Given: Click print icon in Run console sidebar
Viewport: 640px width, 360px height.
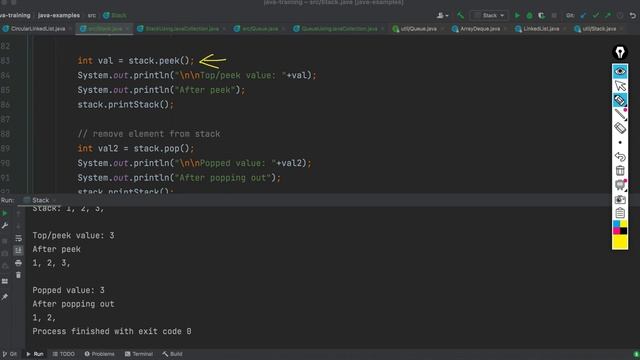Looking at the screenshot, I should click(18, 263).
